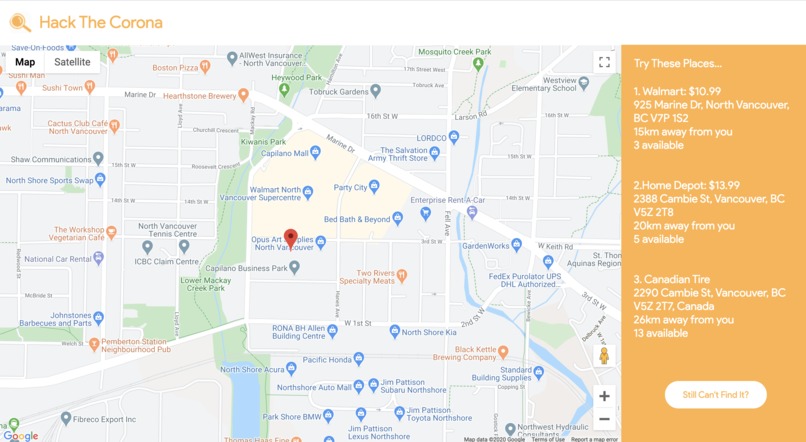The image size is (806, 442).
Task: Click Report a map error link
Action: [x=594, y=439]
